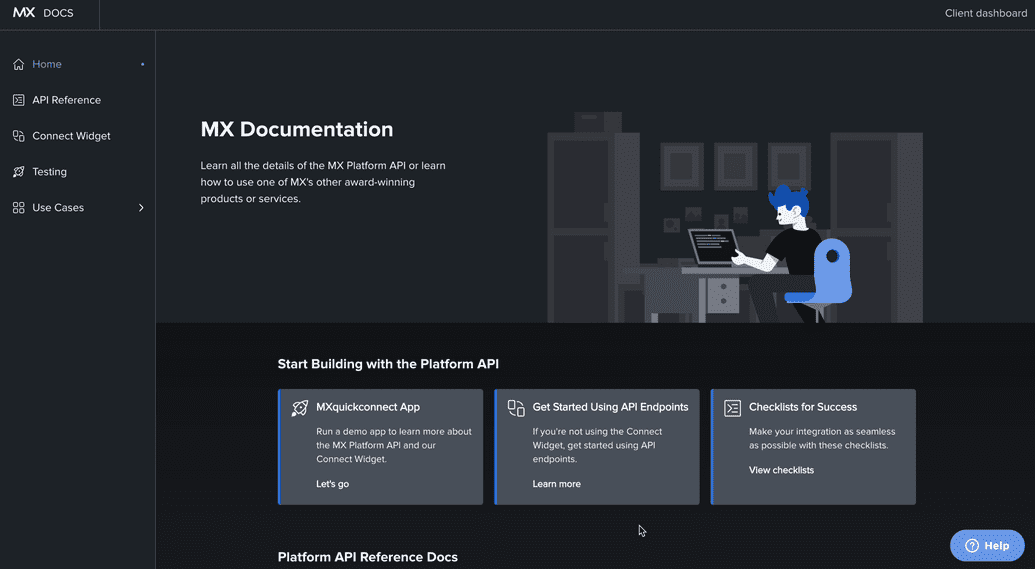Click Checklists for Success card title
1035x569 pixels.
click(x=803, y=407)
